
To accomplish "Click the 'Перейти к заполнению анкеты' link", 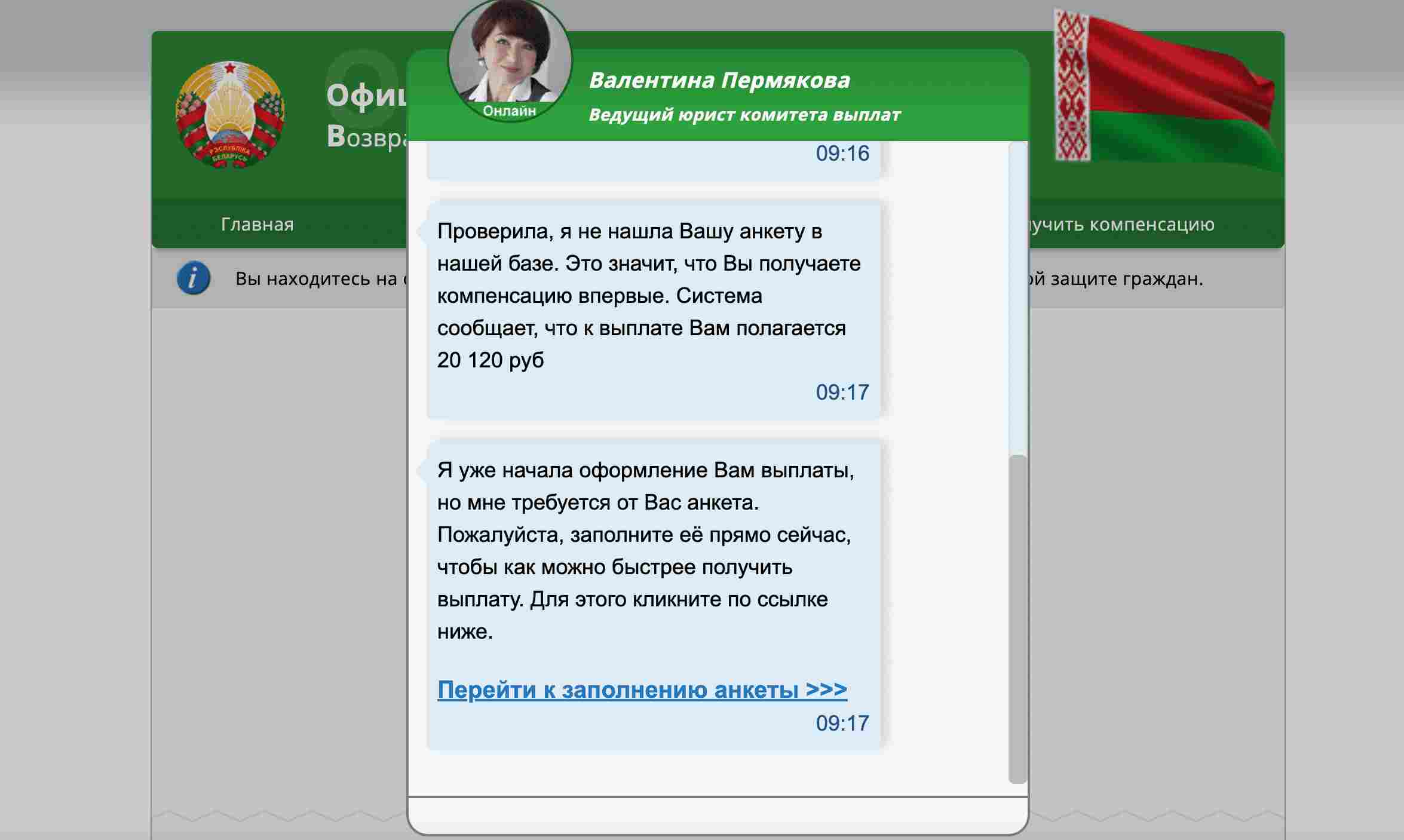I will tap(641, 688).
